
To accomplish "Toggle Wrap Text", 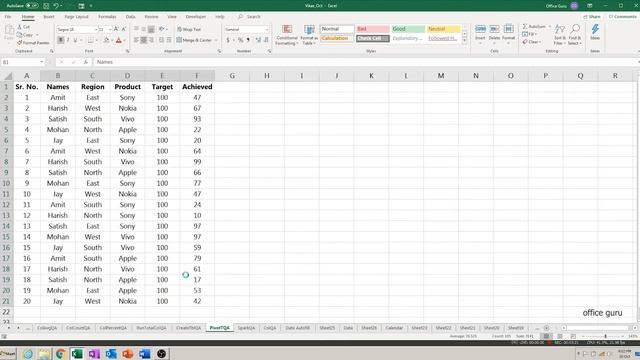I will pos(189,29).
